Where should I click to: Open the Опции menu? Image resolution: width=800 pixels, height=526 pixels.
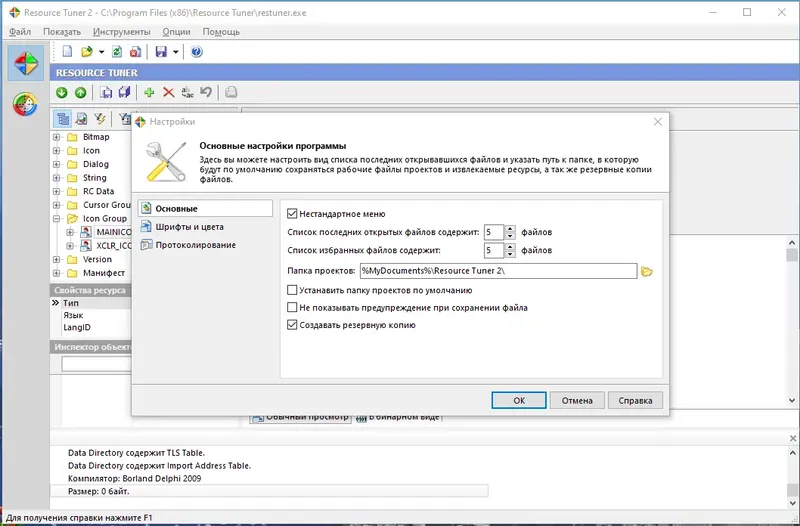click(x=176, y=32)
